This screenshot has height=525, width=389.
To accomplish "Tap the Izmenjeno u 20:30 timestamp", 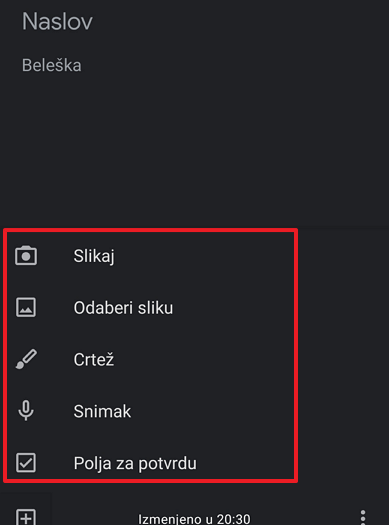I will point(194,519).
